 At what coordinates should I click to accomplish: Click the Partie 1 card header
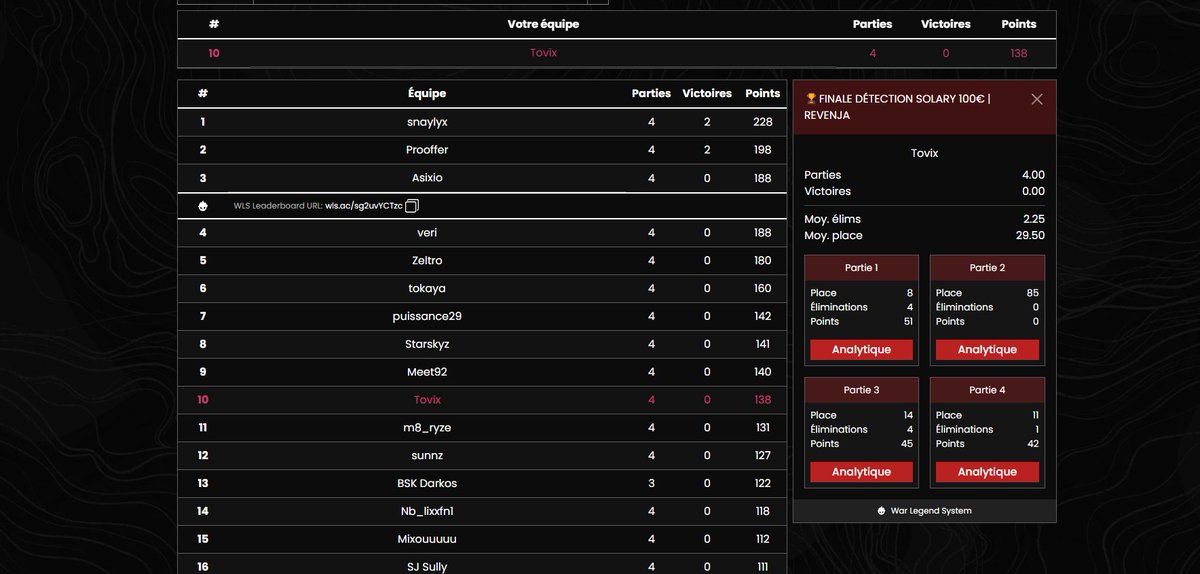coord(861,268)
